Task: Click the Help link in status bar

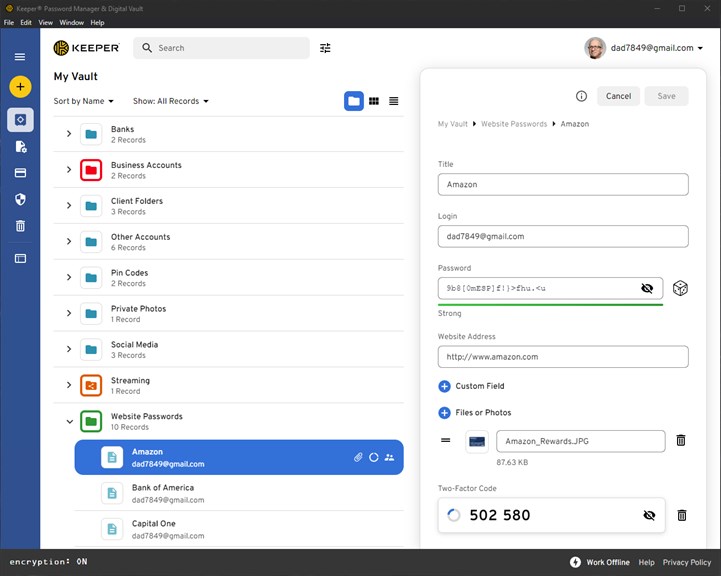Action: pyautogui.click(x=646, y=562)
